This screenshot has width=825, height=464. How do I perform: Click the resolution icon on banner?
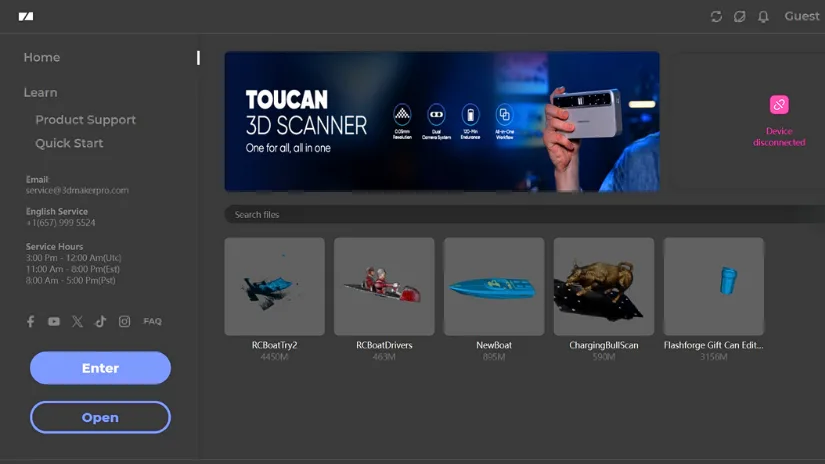(402, 114)
